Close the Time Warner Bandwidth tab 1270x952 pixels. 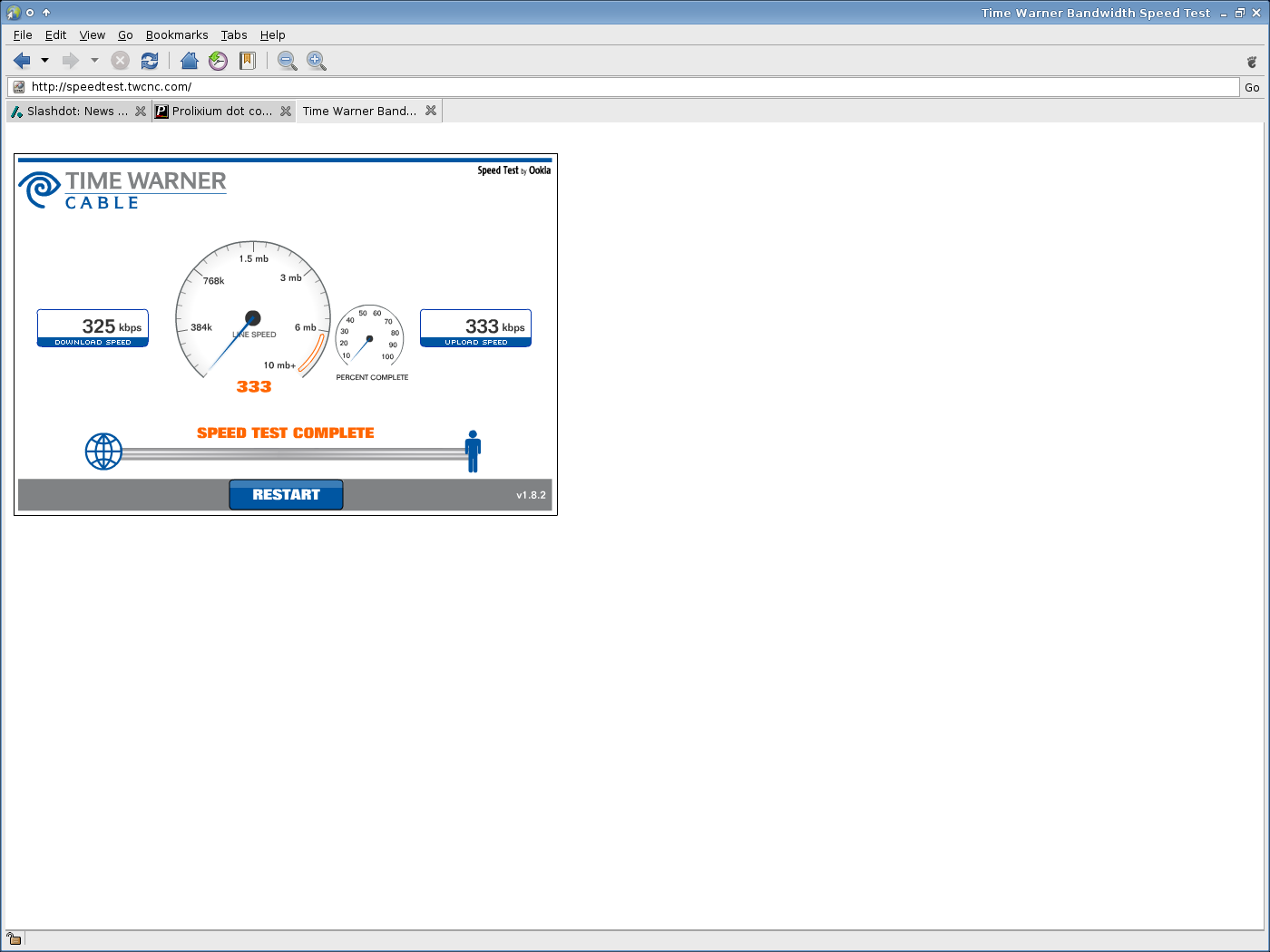pyautogui.click(x=431, y=111)
